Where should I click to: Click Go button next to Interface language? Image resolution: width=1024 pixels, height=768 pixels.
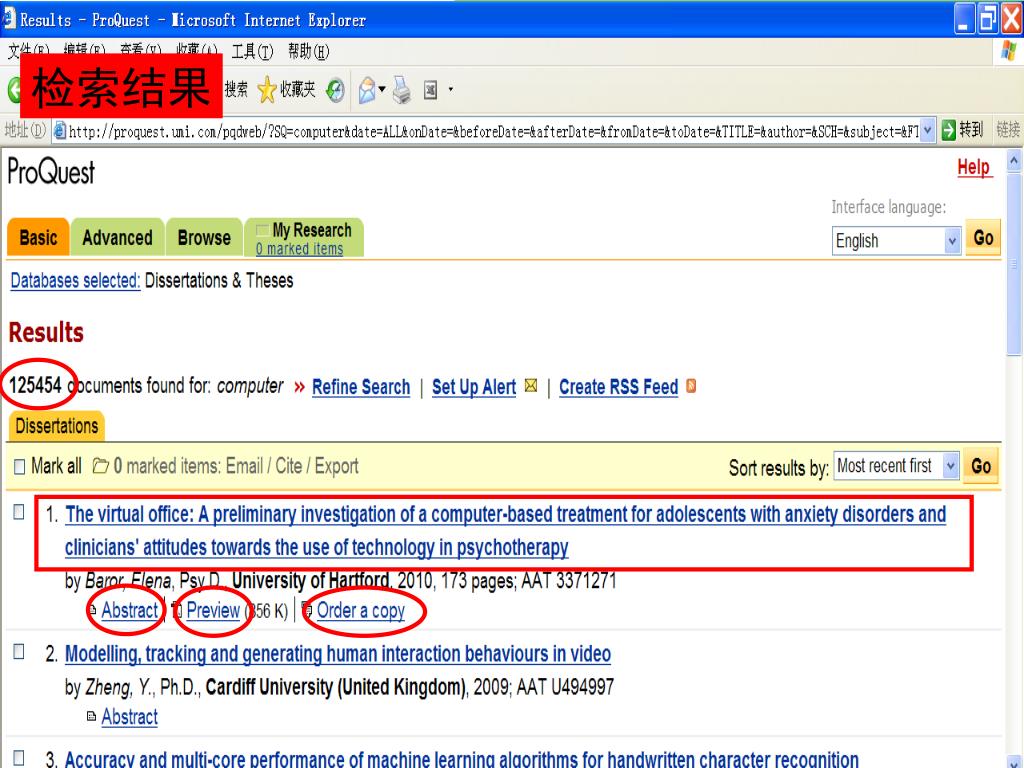(x=983, y=238)
